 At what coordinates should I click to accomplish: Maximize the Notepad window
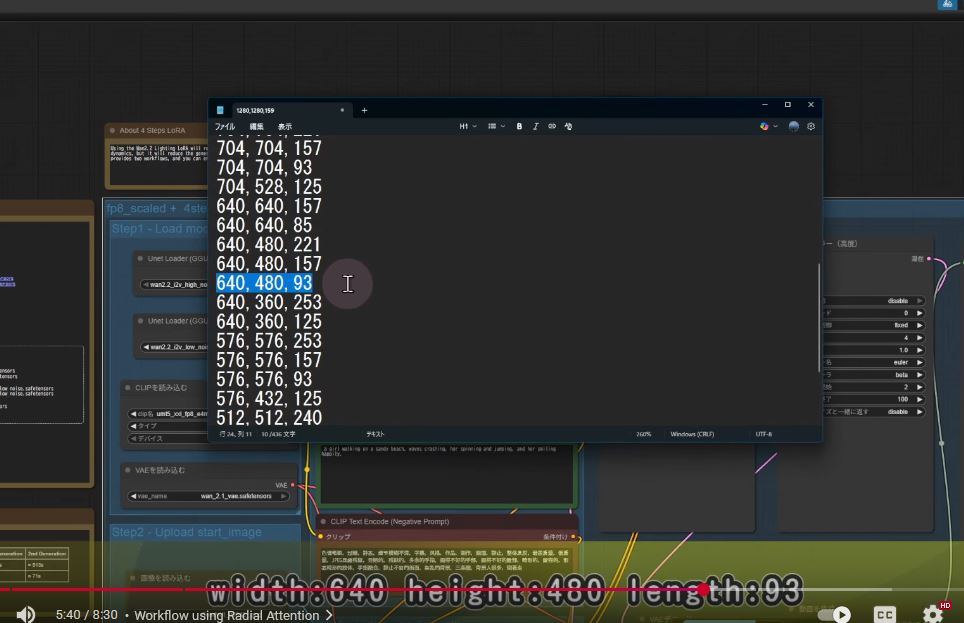(788, 105)
